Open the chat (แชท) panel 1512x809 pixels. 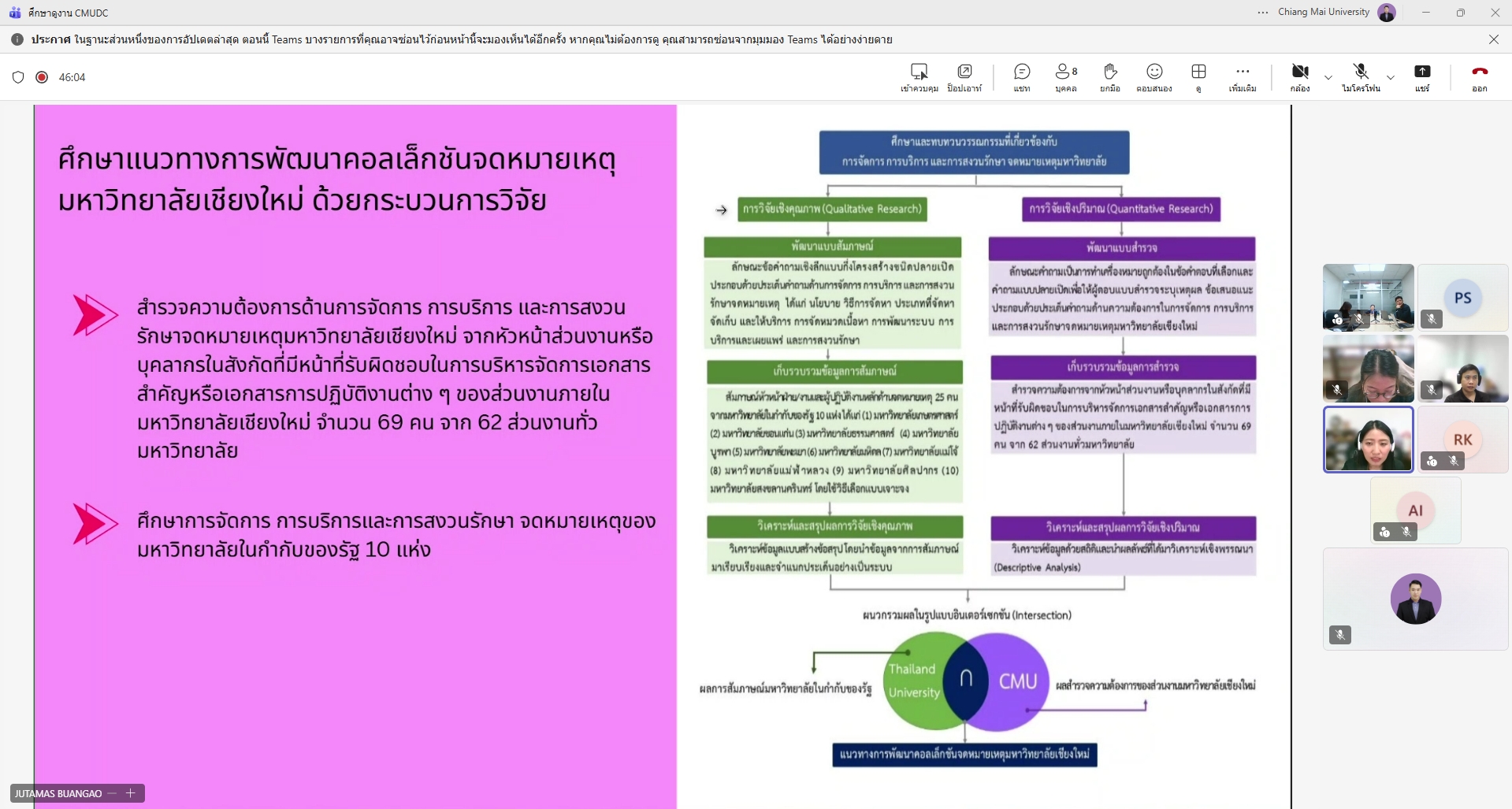(x=1022, y=77)
